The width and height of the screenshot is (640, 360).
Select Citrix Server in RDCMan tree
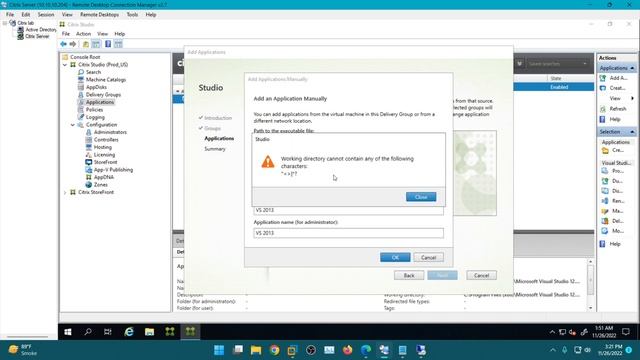coord(37,36)
